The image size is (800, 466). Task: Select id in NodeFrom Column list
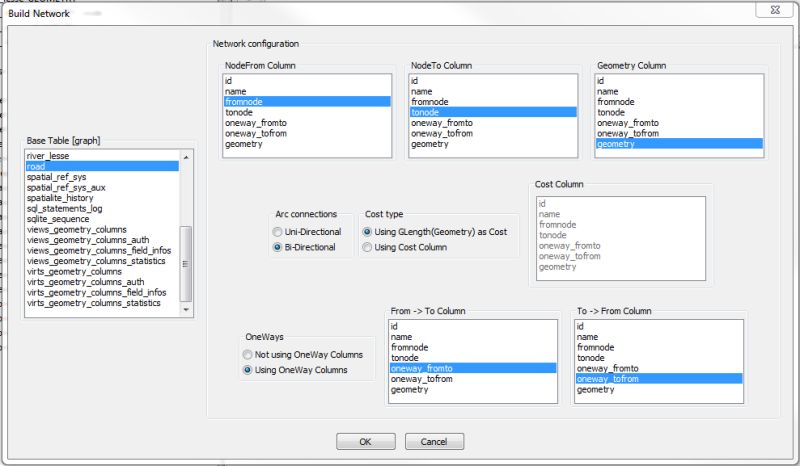(307, 81)
